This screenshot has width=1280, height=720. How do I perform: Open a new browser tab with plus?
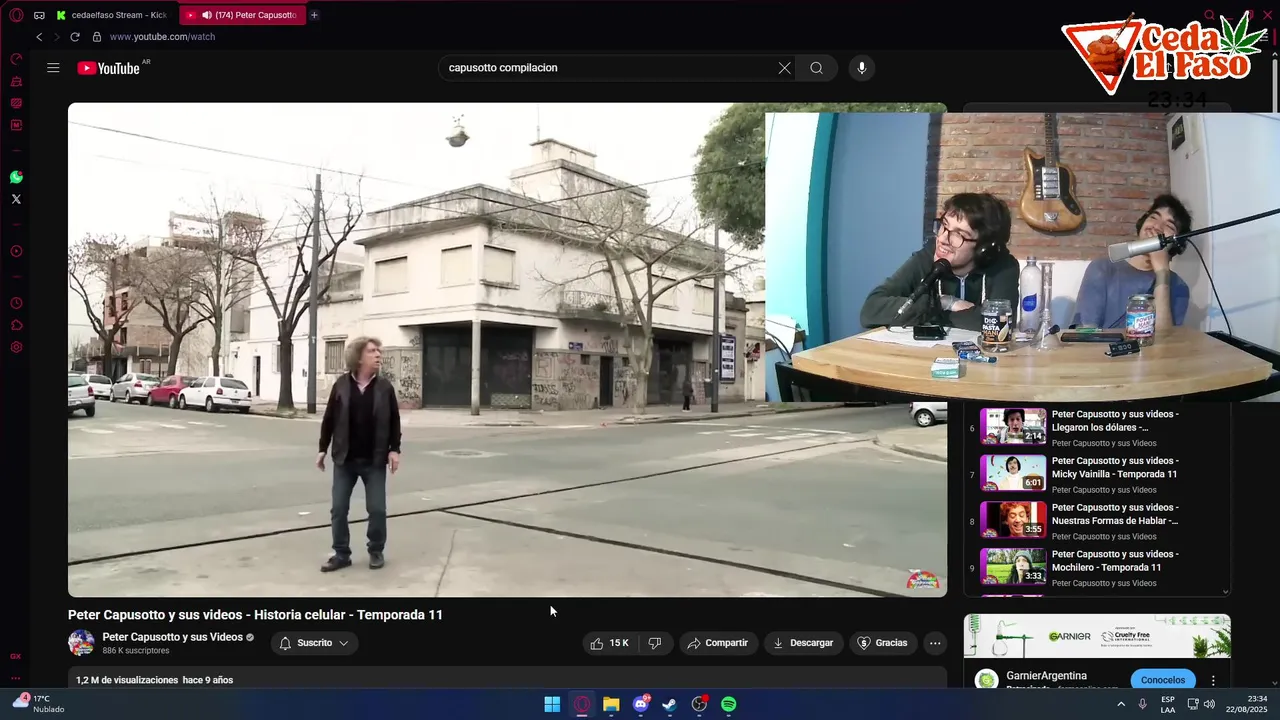click(314, 15)
